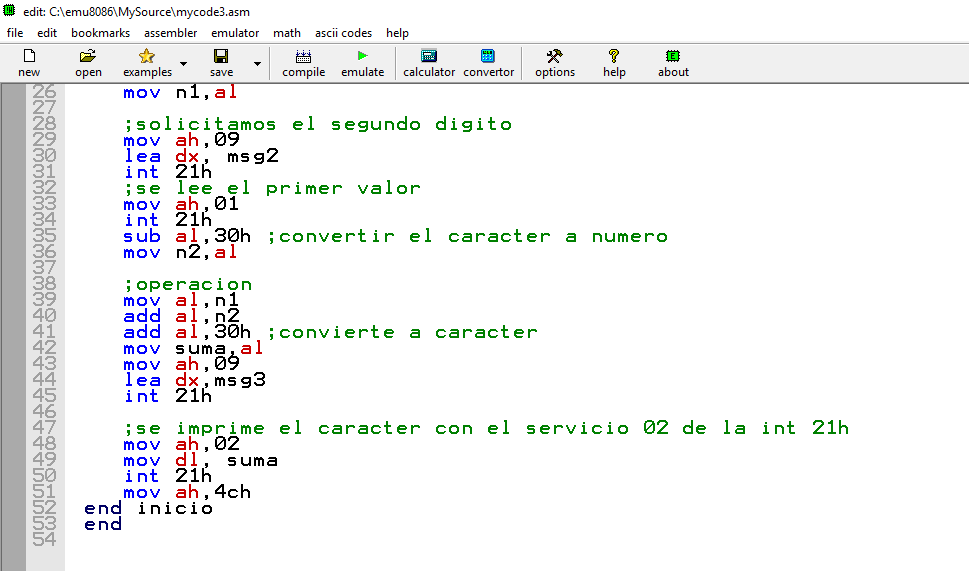Screen dimensions: 969x571
Task: Click the comment ';se lee el primer valor'
Action: coord(272,188)
